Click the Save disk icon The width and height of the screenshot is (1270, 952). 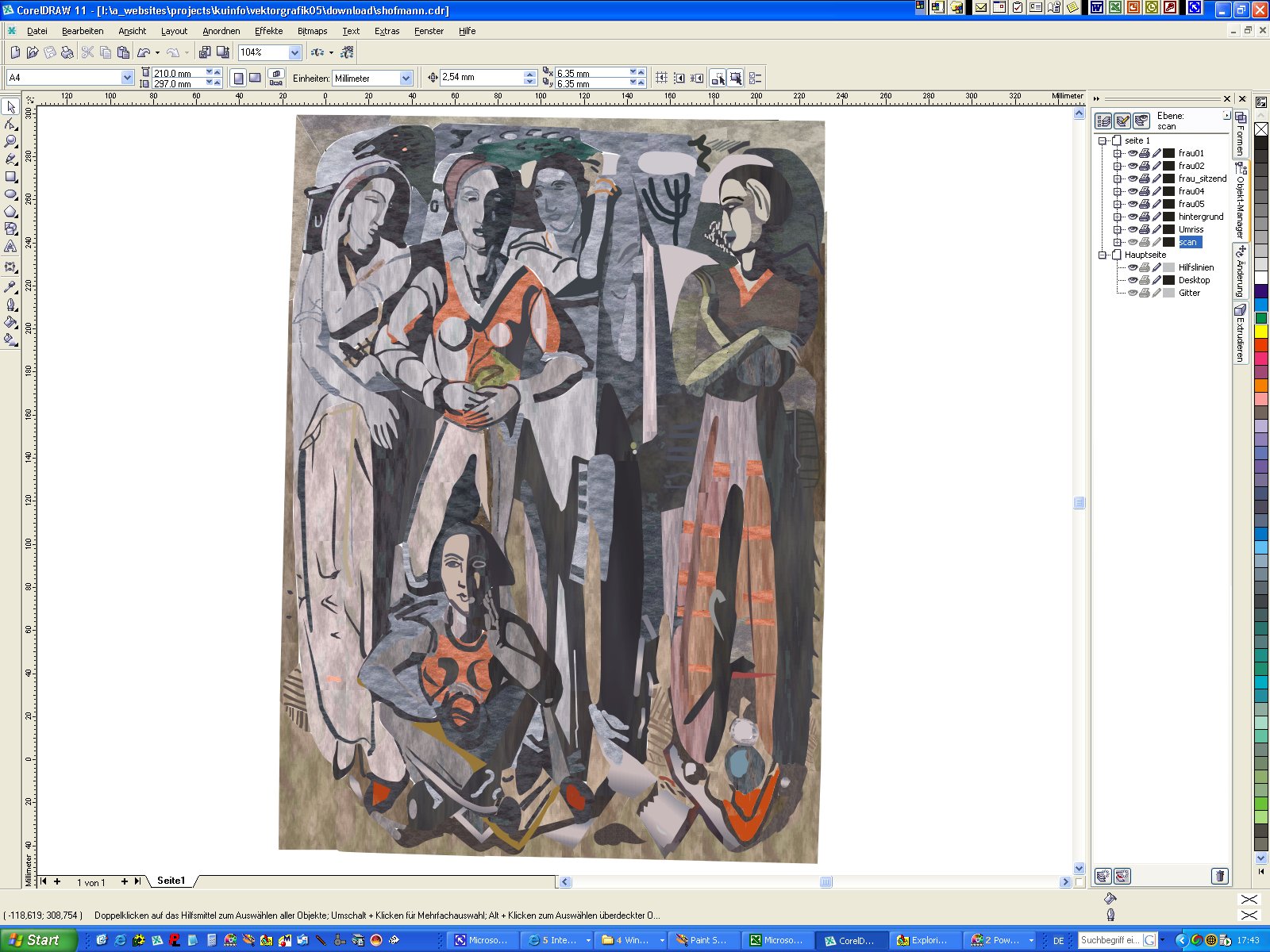[50, 52]
